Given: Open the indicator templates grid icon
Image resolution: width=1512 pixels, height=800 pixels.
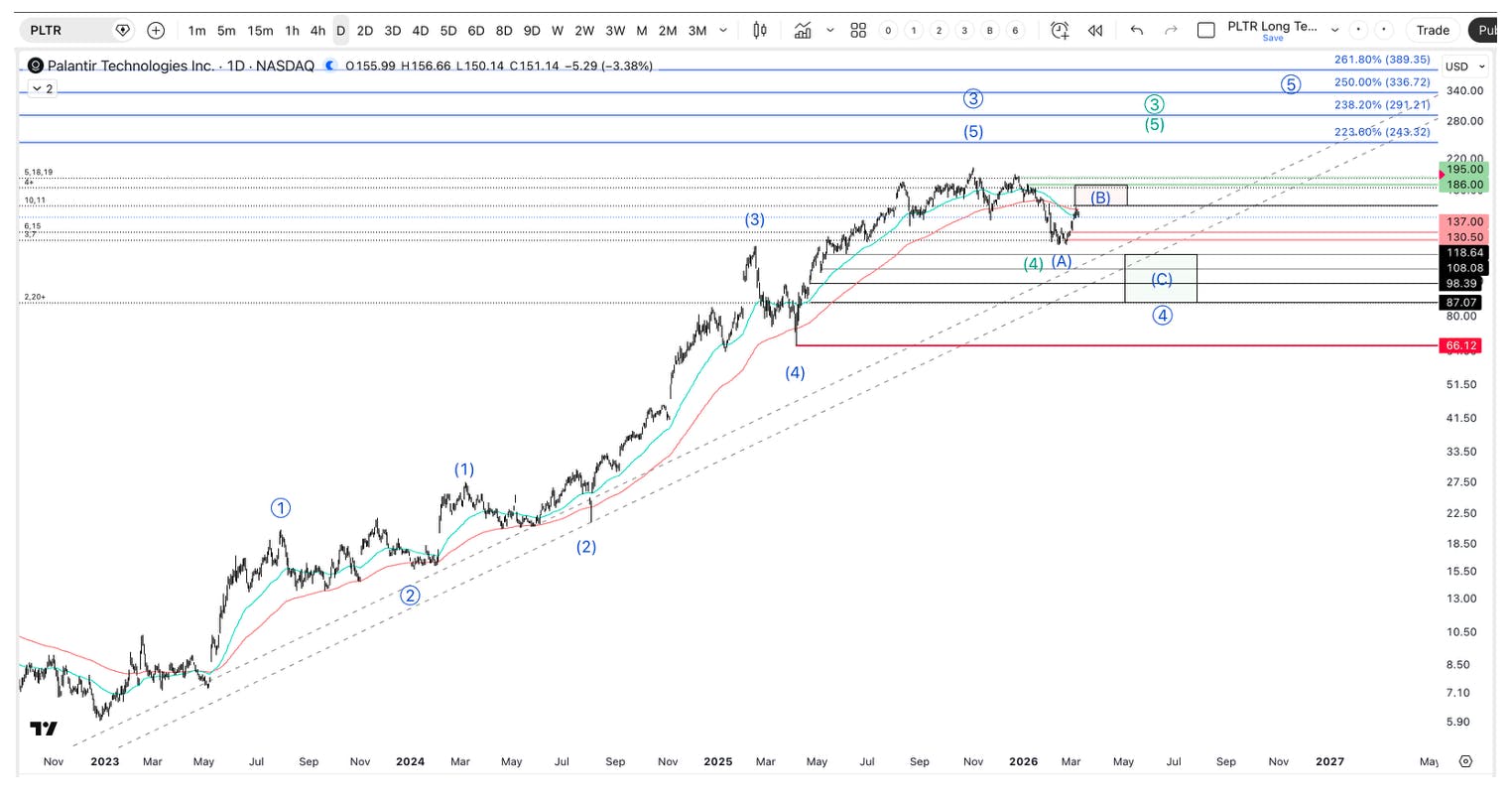Looking at the screenshot, I should click(858, 30).
